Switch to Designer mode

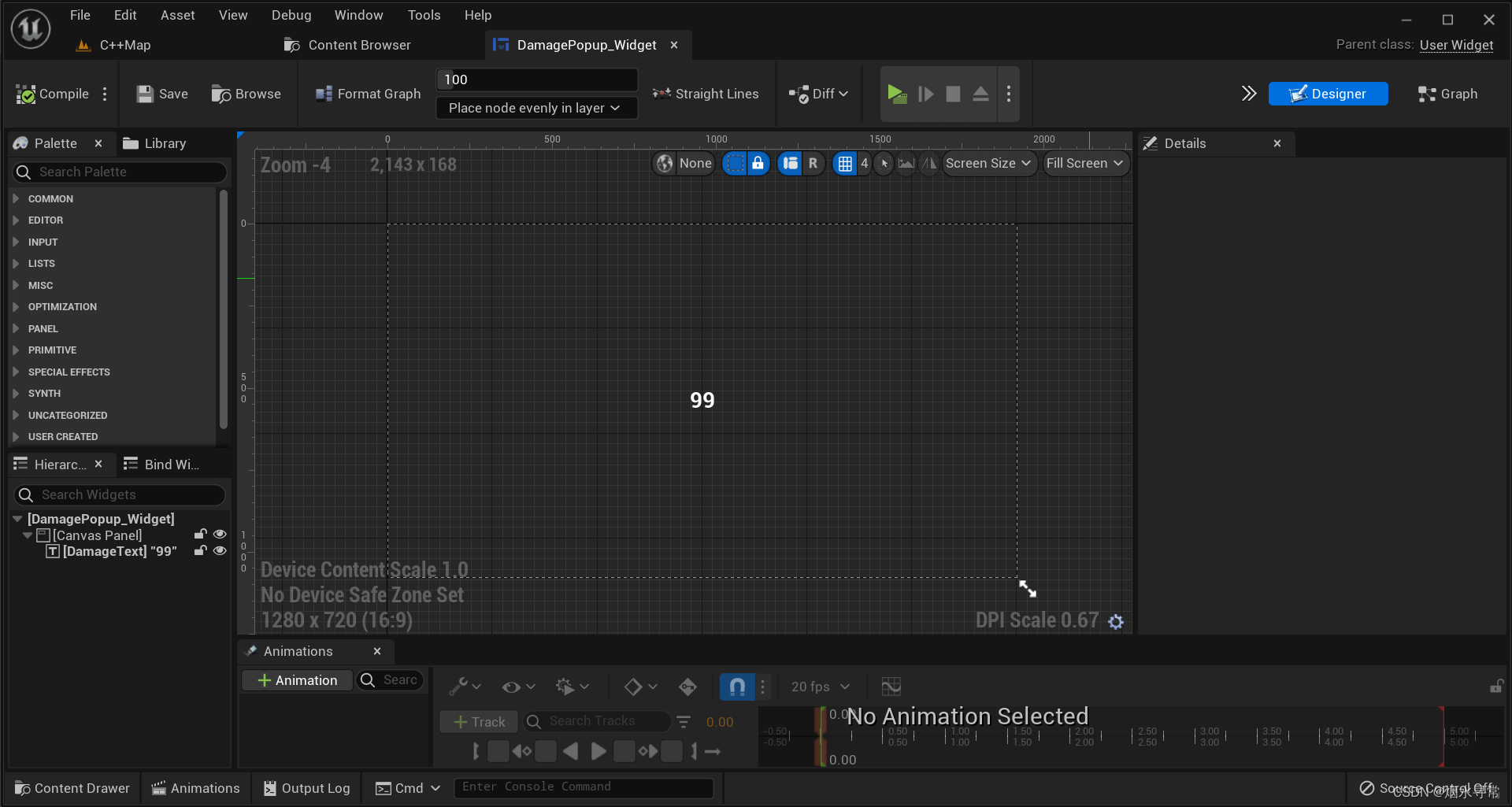point(1328,94)
